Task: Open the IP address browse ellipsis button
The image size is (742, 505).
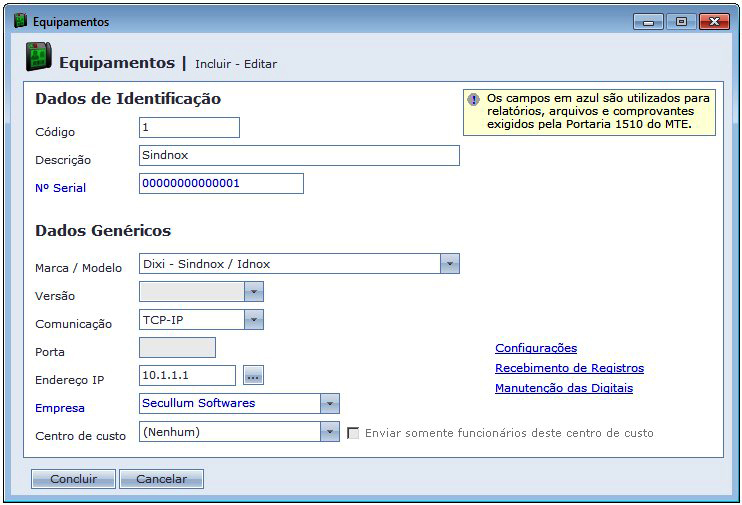Action: point(253,375)
